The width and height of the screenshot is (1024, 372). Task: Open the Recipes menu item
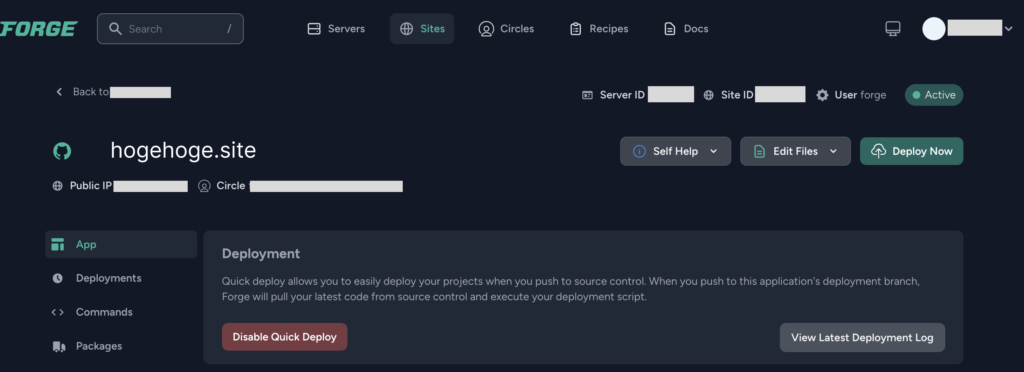(599, 29)
